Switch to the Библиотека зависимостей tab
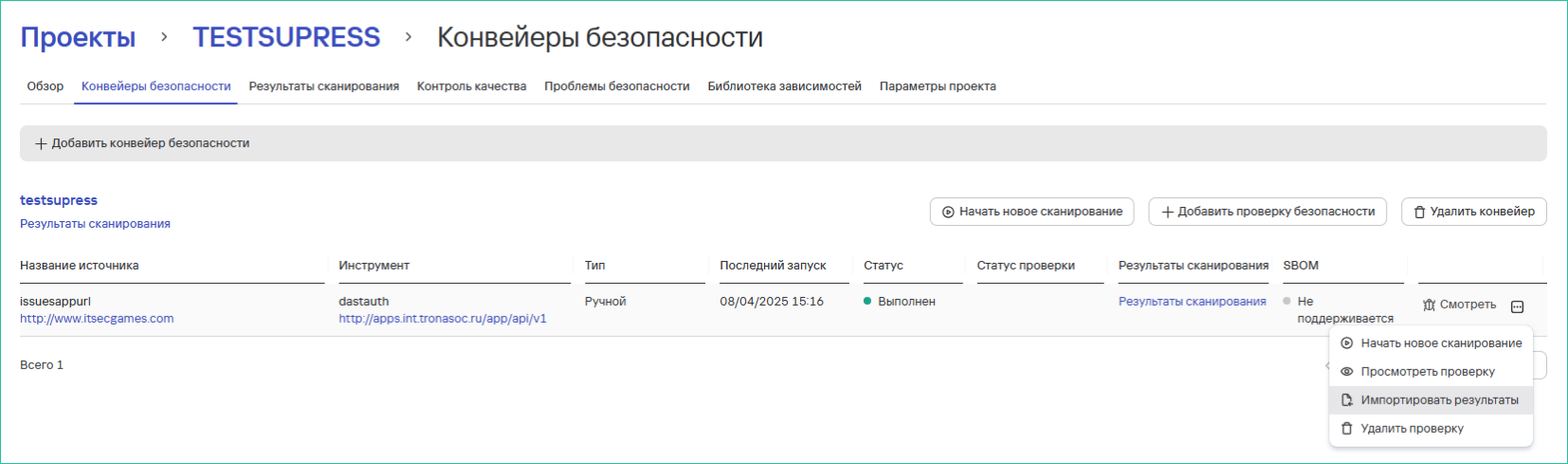 point(784,86)
